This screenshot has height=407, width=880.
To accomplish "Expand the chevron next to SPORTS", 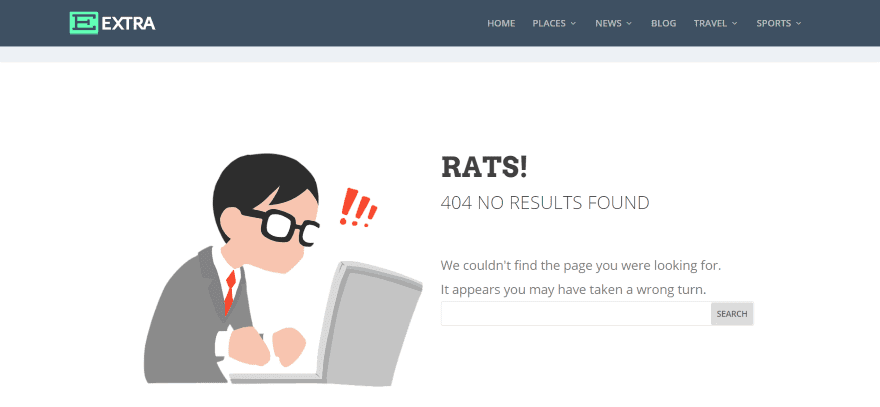I will click(798, 24).
